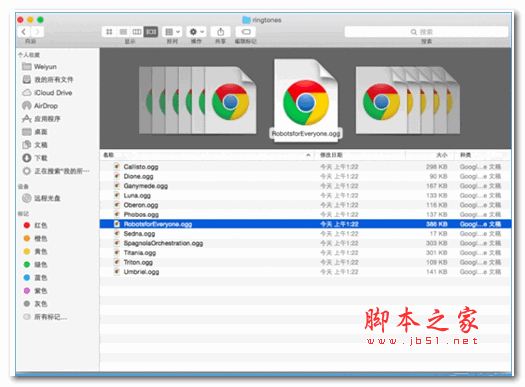The image size is (525, 387).
Task: Select file Callisto.ogg
Action: click(305, 167)
